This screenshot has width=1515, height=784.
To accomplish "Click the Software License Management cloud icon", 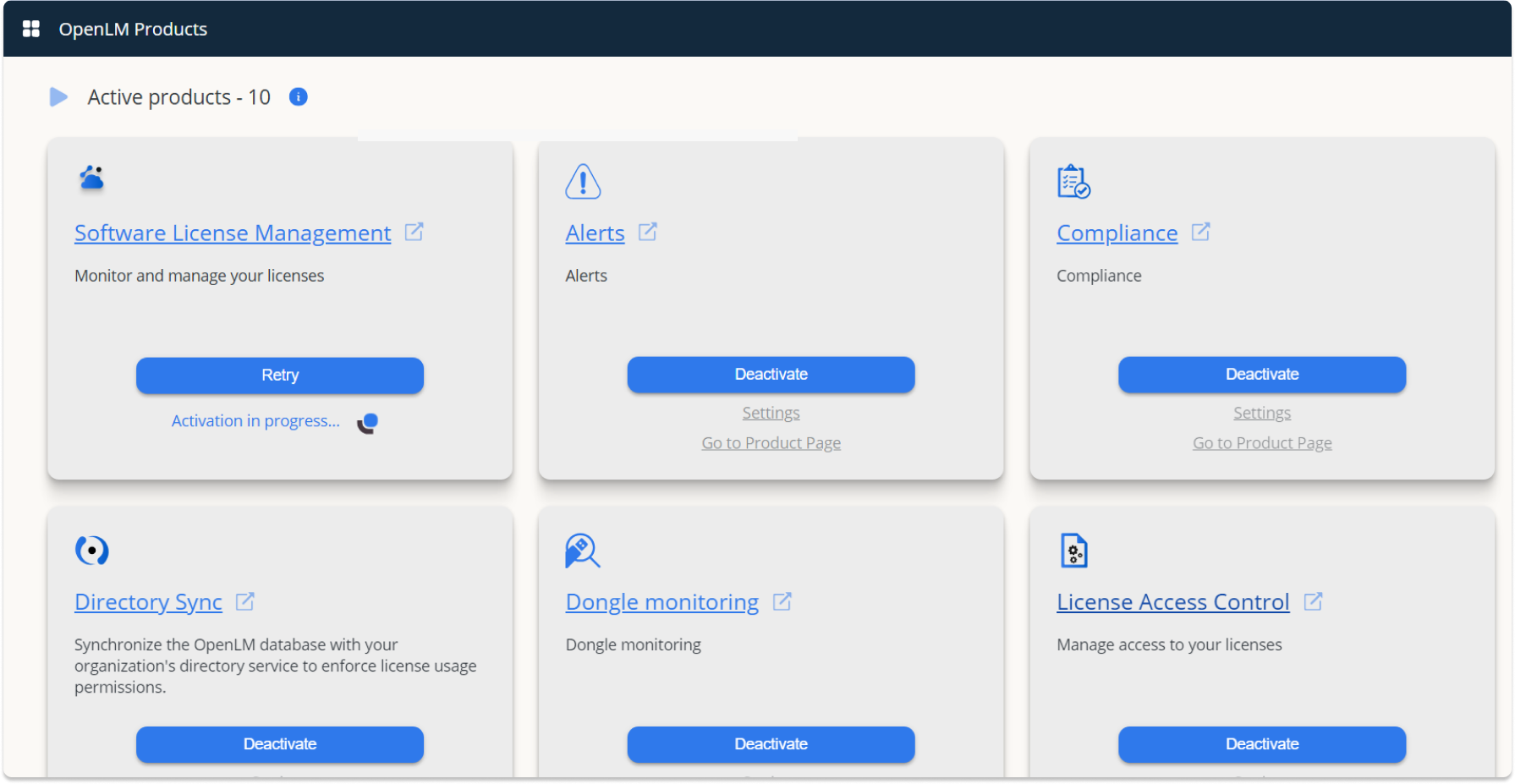I will 91,178.
